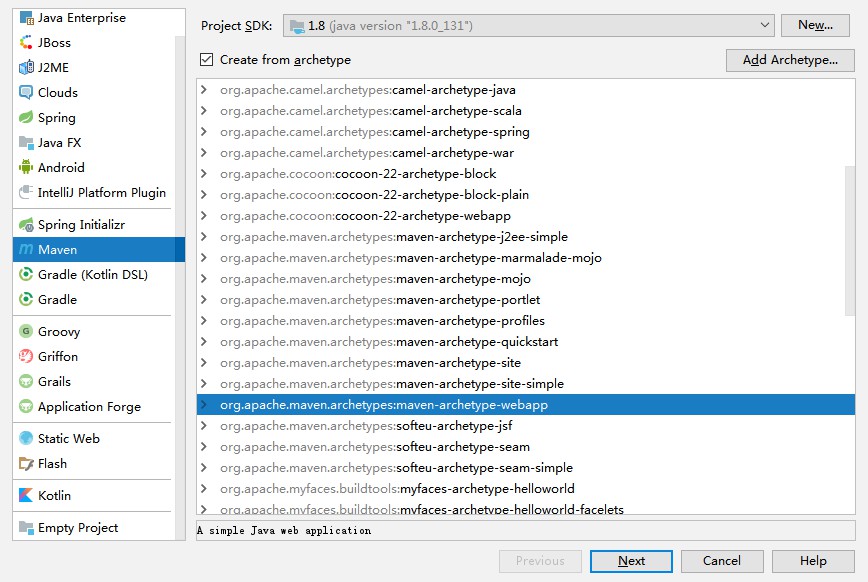The image size is (868, 582).
Task: Click the SDK folder icon in combo box
Action: 297,26
